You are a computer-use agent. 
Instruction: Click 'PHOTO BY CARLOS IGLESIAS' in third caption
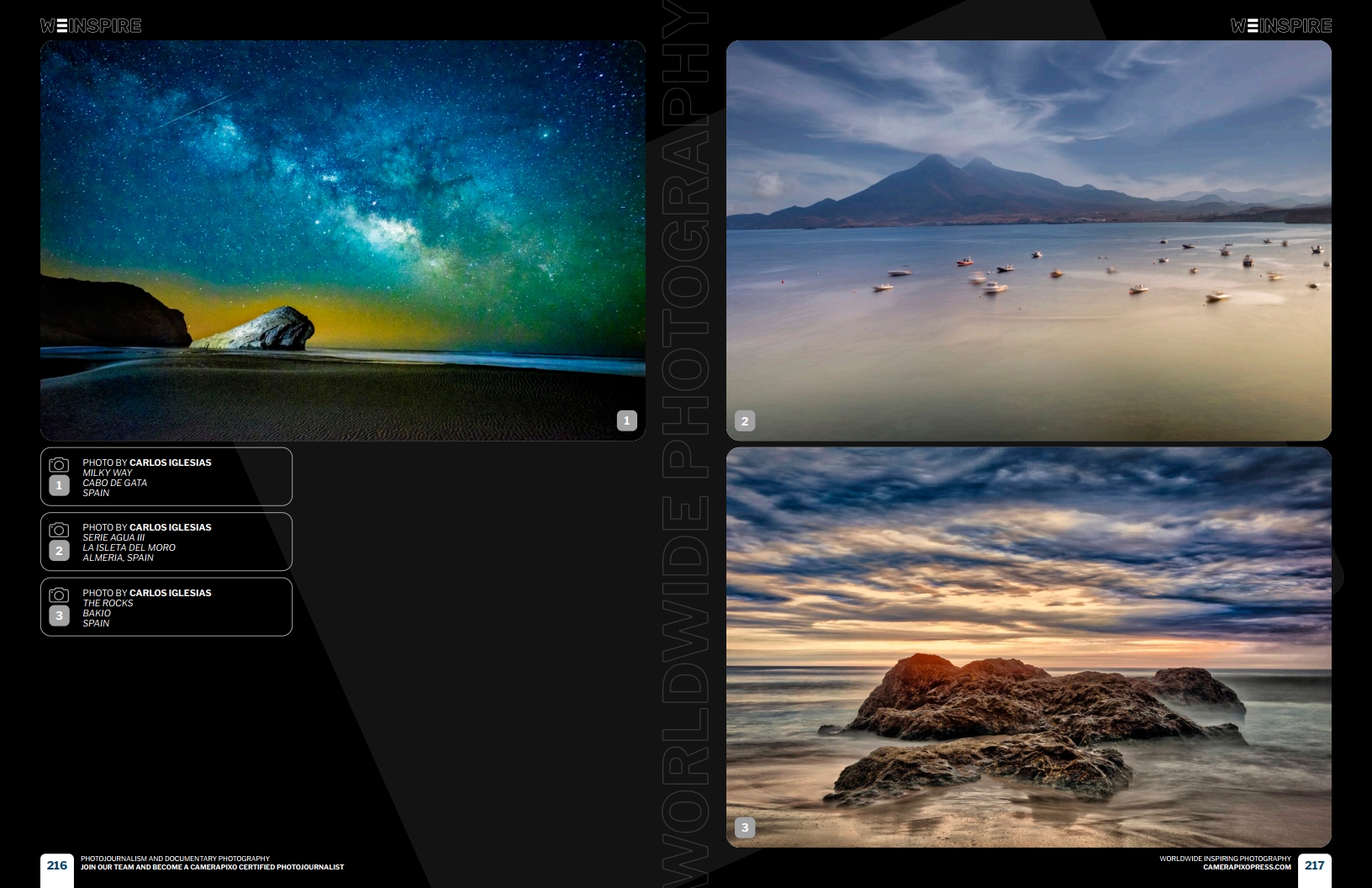point(147,593)
